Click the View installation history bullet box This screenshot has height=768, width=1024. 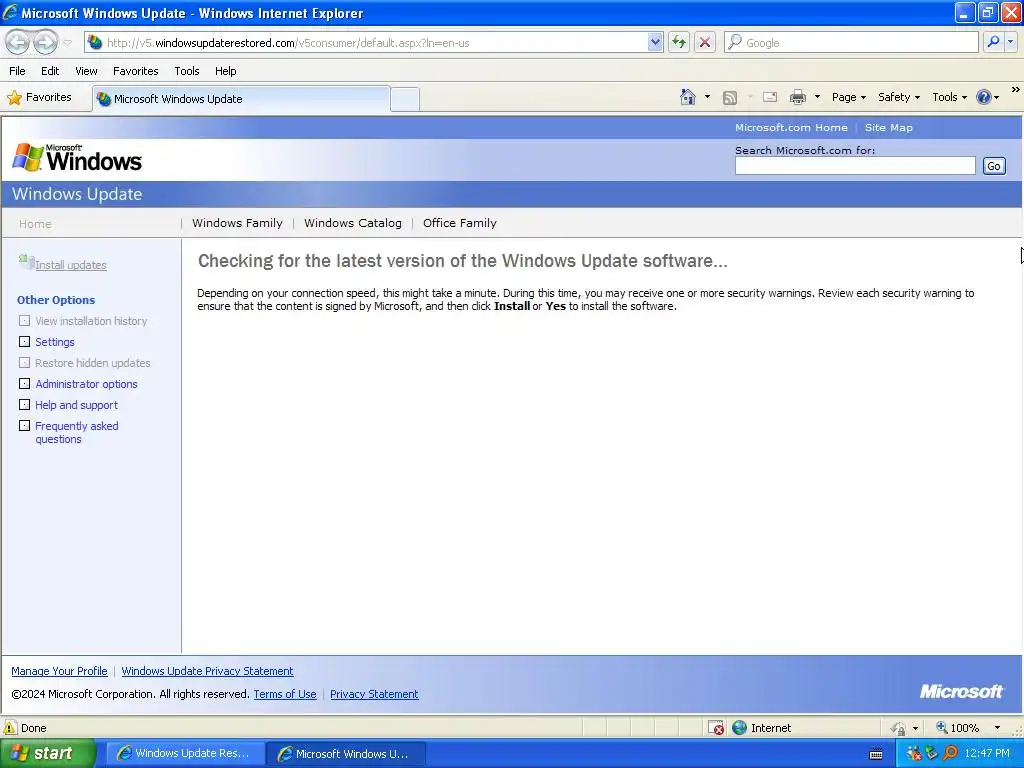tap(24, 321)
